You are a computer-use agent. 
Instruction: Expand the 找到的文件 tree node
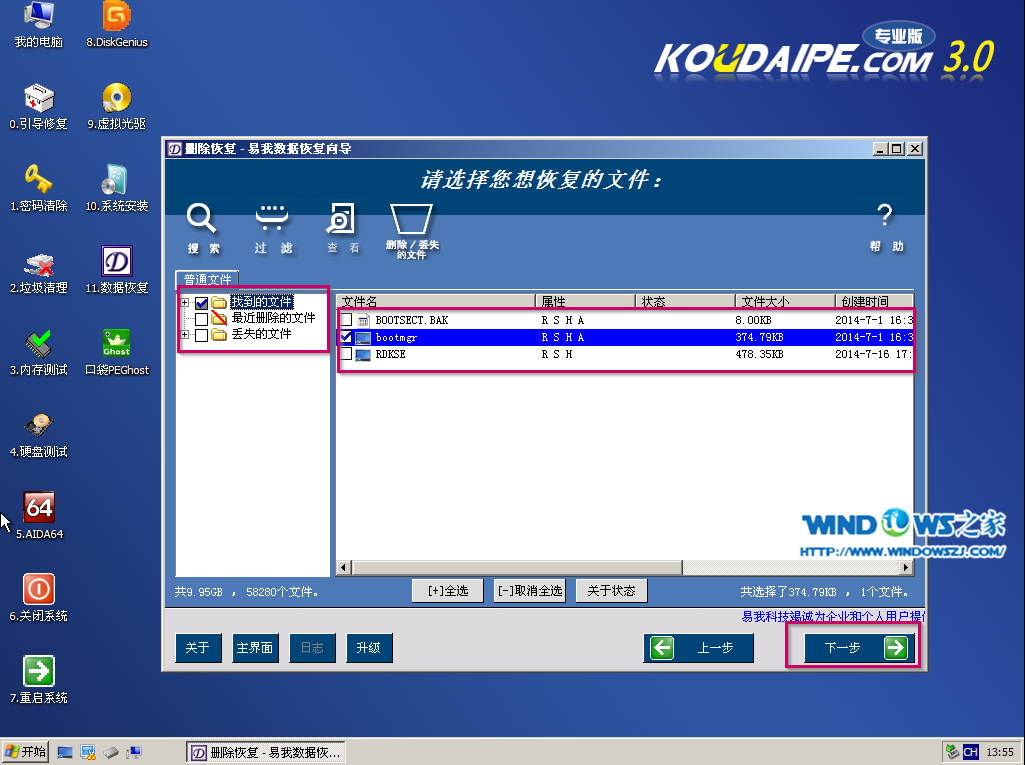click(185, 303)
